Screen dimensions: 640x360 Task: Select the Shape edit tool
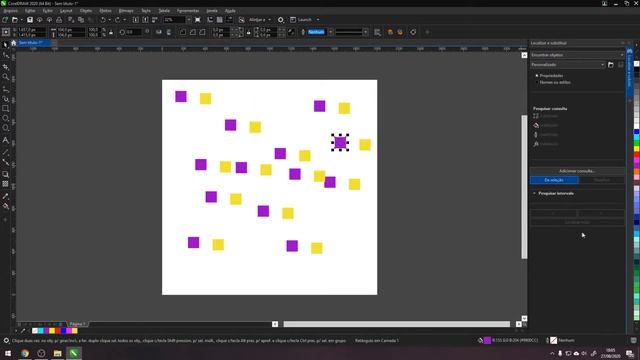5,55
